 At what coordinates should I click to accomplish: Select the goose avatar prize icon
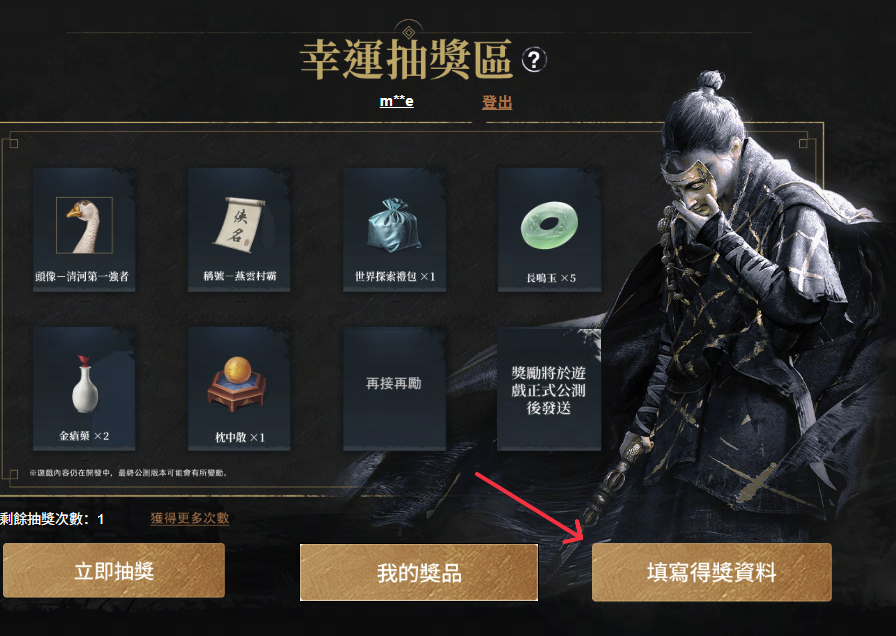pos(85,225)
